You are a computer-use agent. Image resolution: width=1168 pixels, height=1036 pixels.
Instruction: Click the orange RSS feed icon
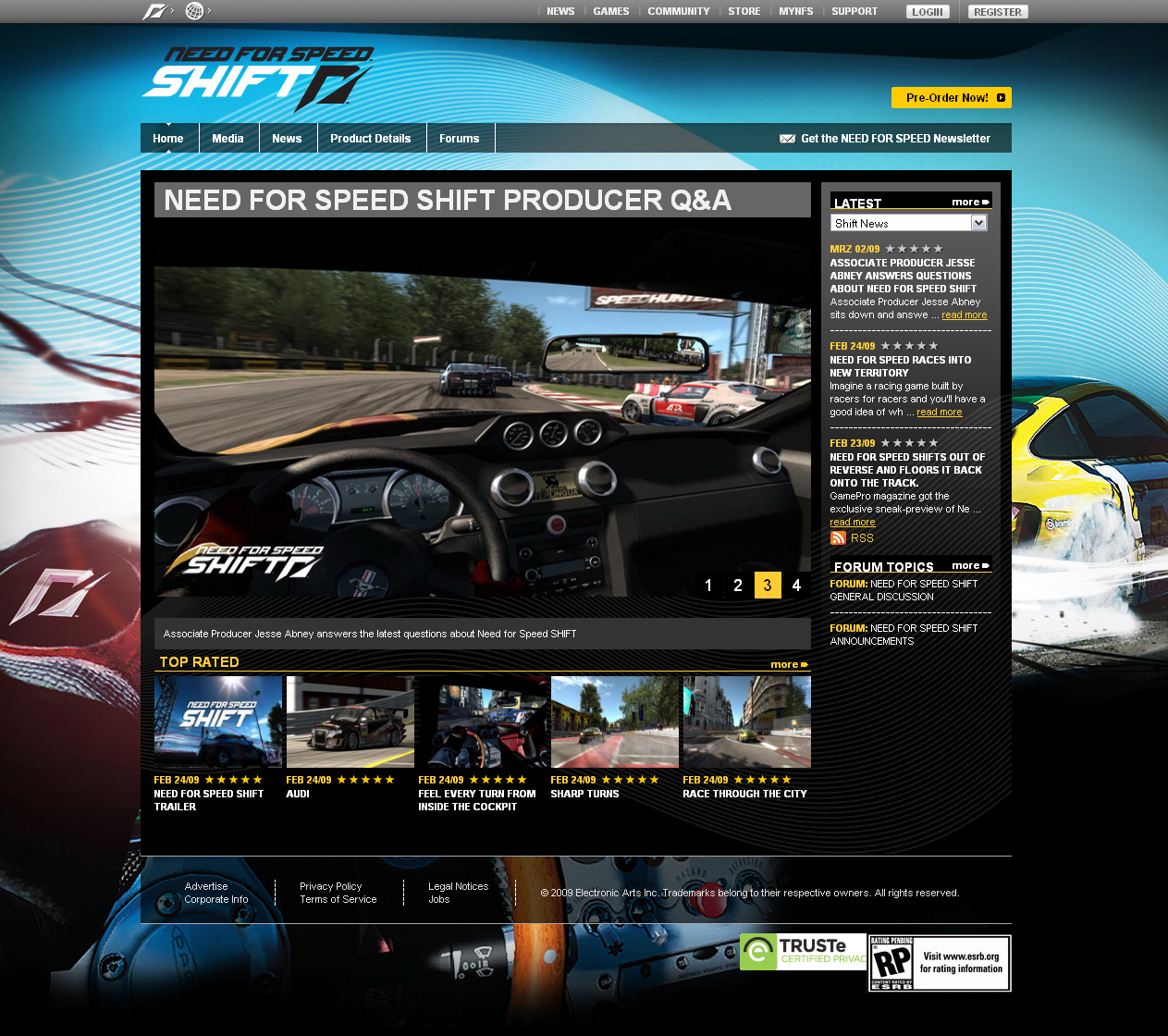(838, 537)
